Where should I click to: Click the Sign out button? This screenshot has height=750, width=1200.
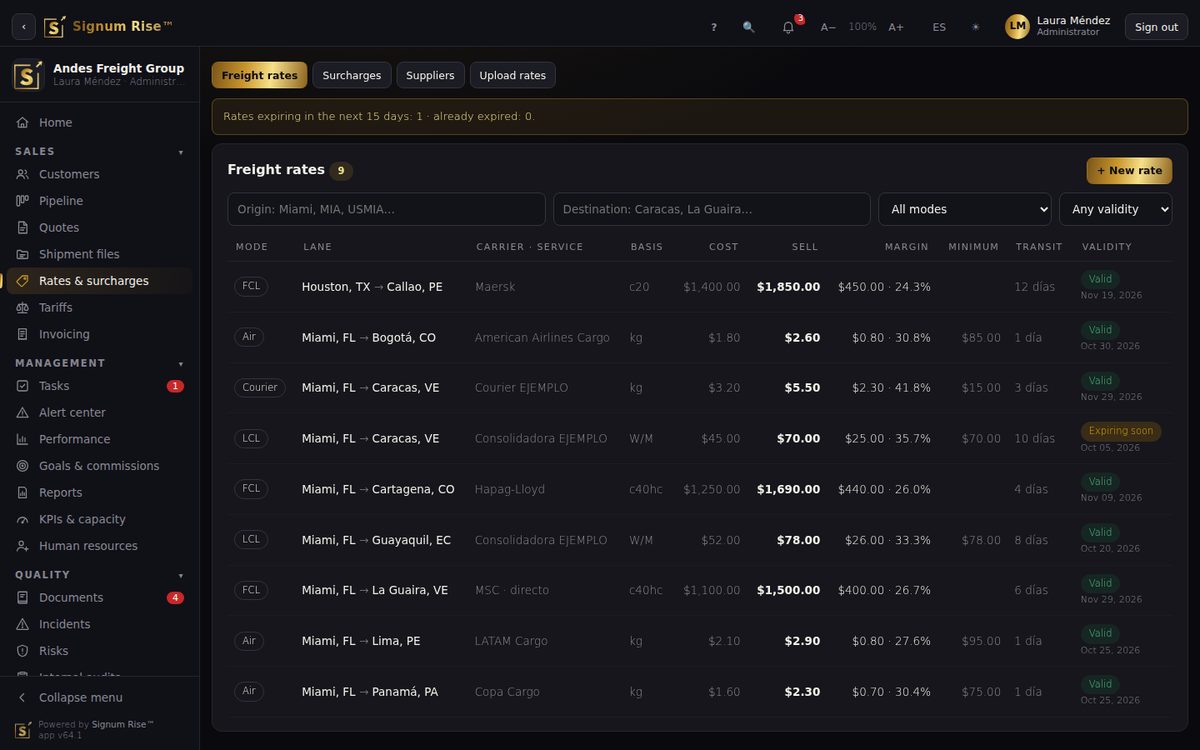1157,27
